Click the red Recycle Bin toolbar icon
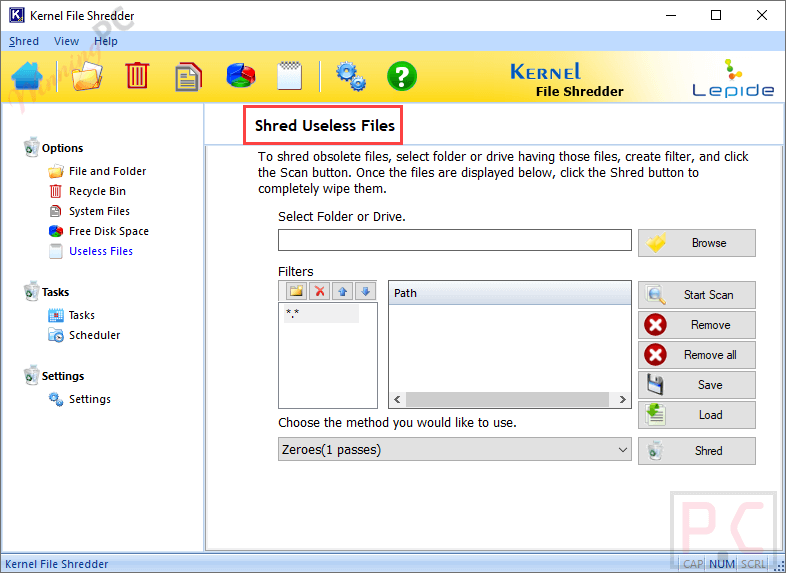Viewport: 786px width, 573px height. (x=137, y=76)
